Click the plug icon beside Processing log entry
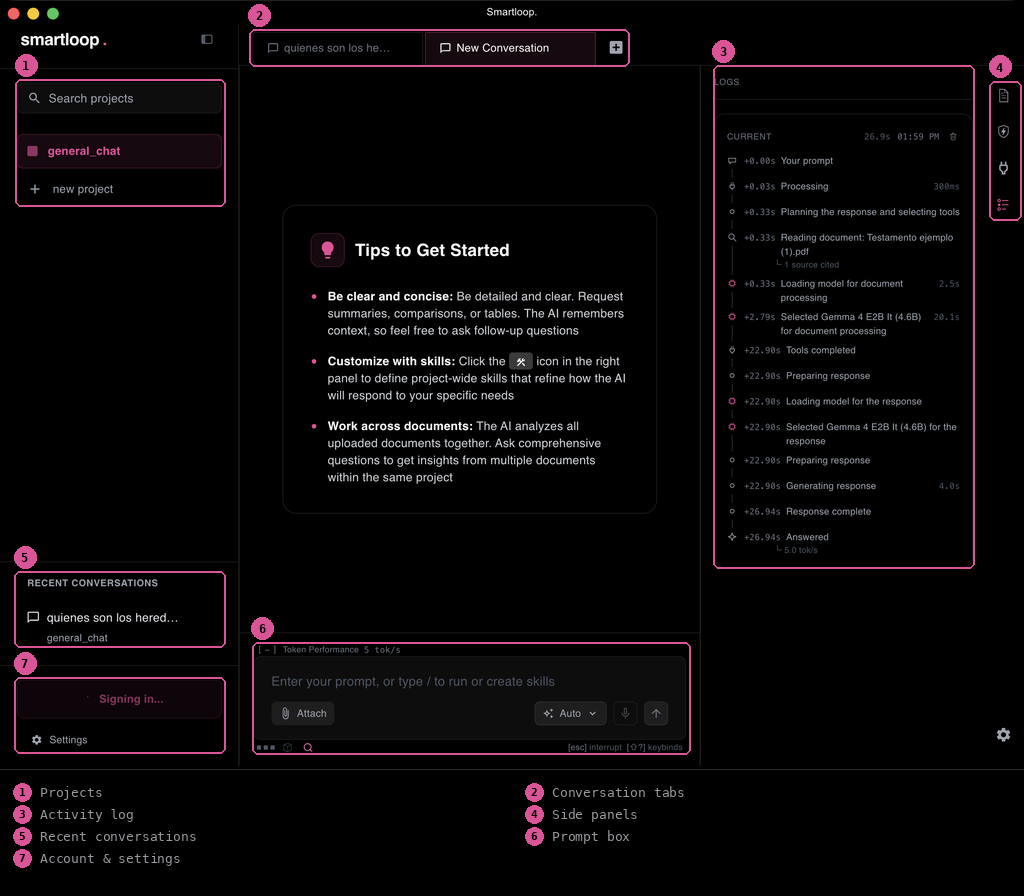1024x896 pixels. click(732, 186)
